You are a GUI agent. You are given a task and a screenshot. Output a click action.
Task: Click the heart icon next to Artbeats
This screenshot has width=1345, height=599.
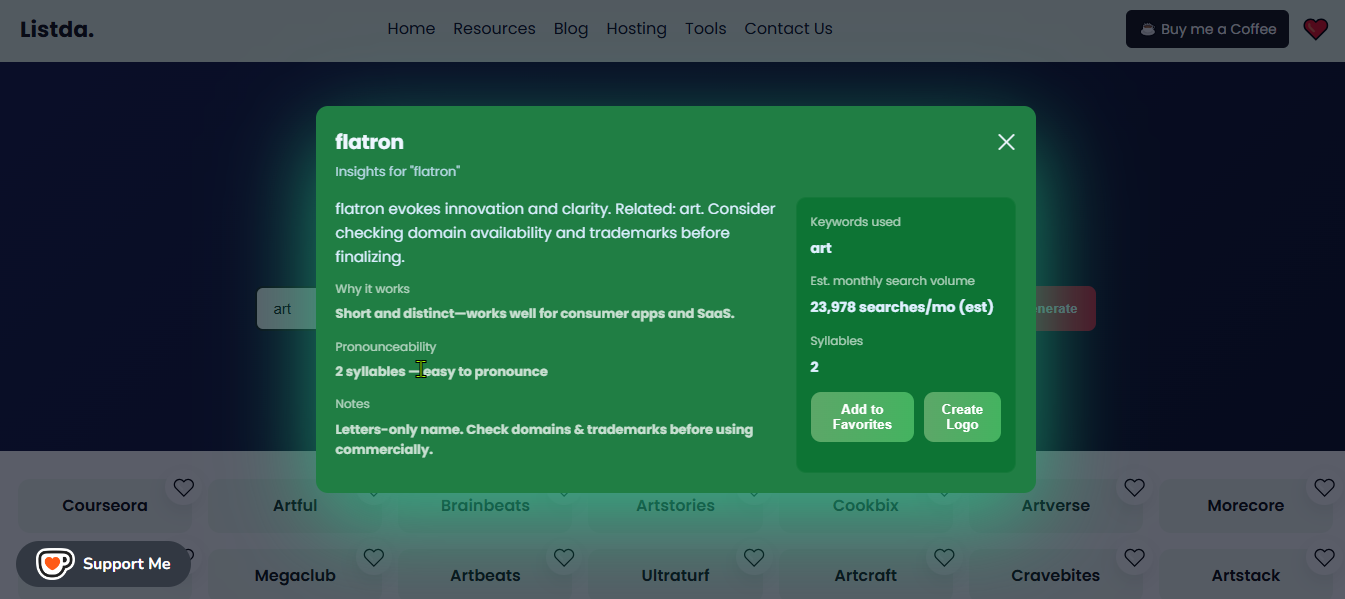coord(564,557)
